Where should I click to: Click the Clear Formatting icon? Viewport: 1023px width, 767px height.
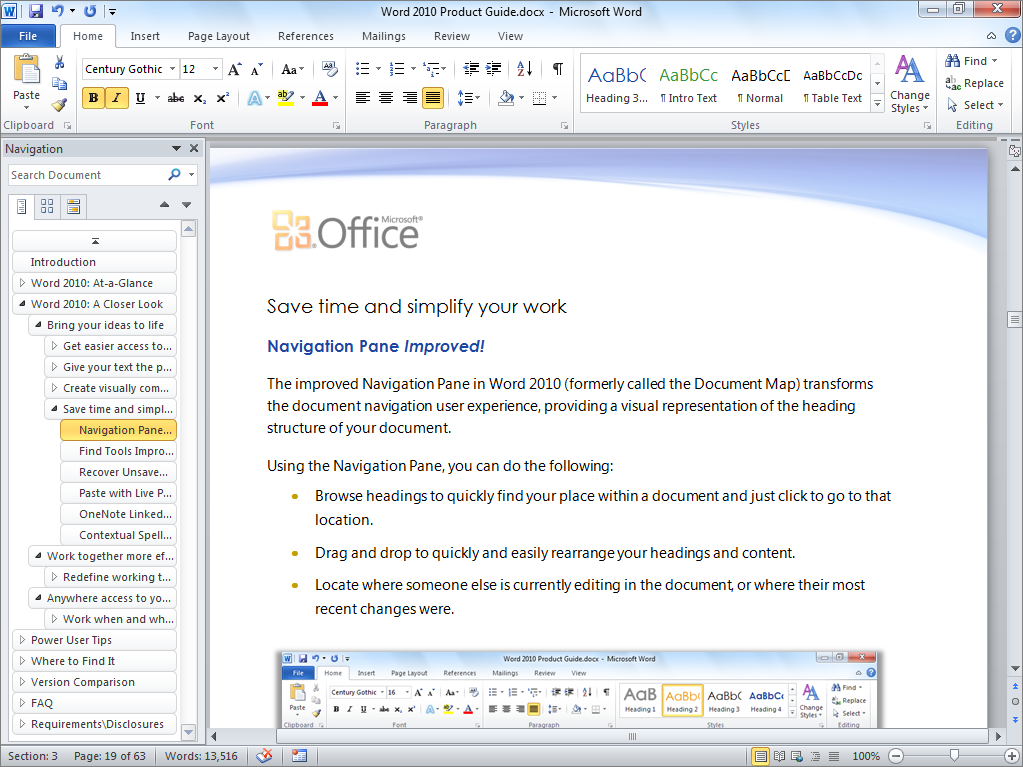[329, 68]
